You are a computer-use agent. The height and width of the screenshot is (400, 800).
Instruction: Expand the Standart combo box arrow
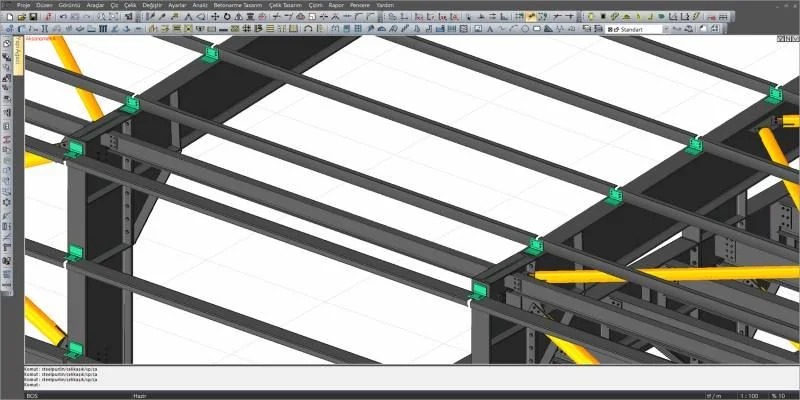pos(666,30)
